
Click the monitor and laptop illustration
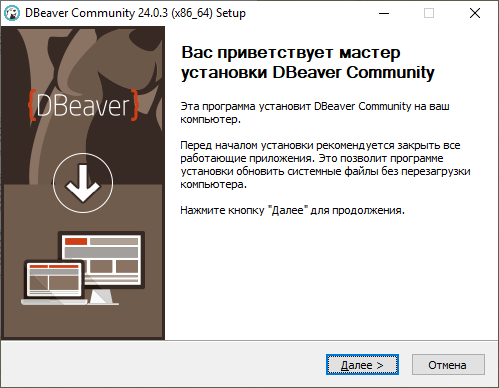tap(83, 268)
